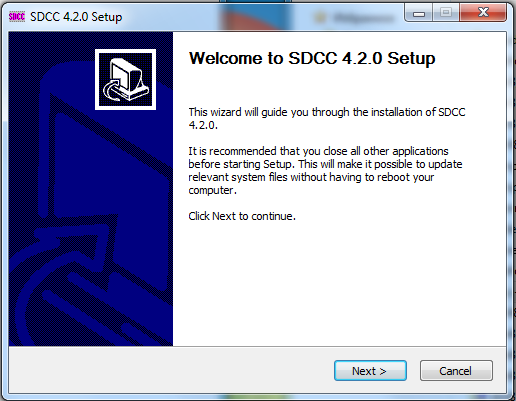Click the 'Click Next to continue.' text
The height and width of the screenshot is (401, 516).
click(x=242, y=216)
